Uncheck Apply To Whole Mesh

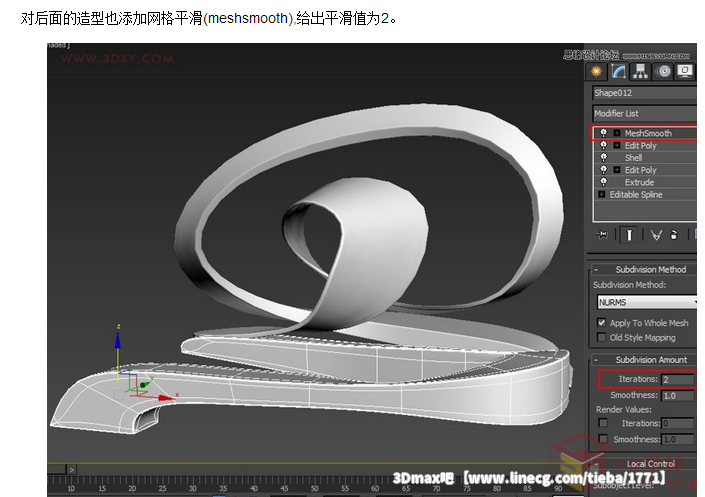pos(602,322)
